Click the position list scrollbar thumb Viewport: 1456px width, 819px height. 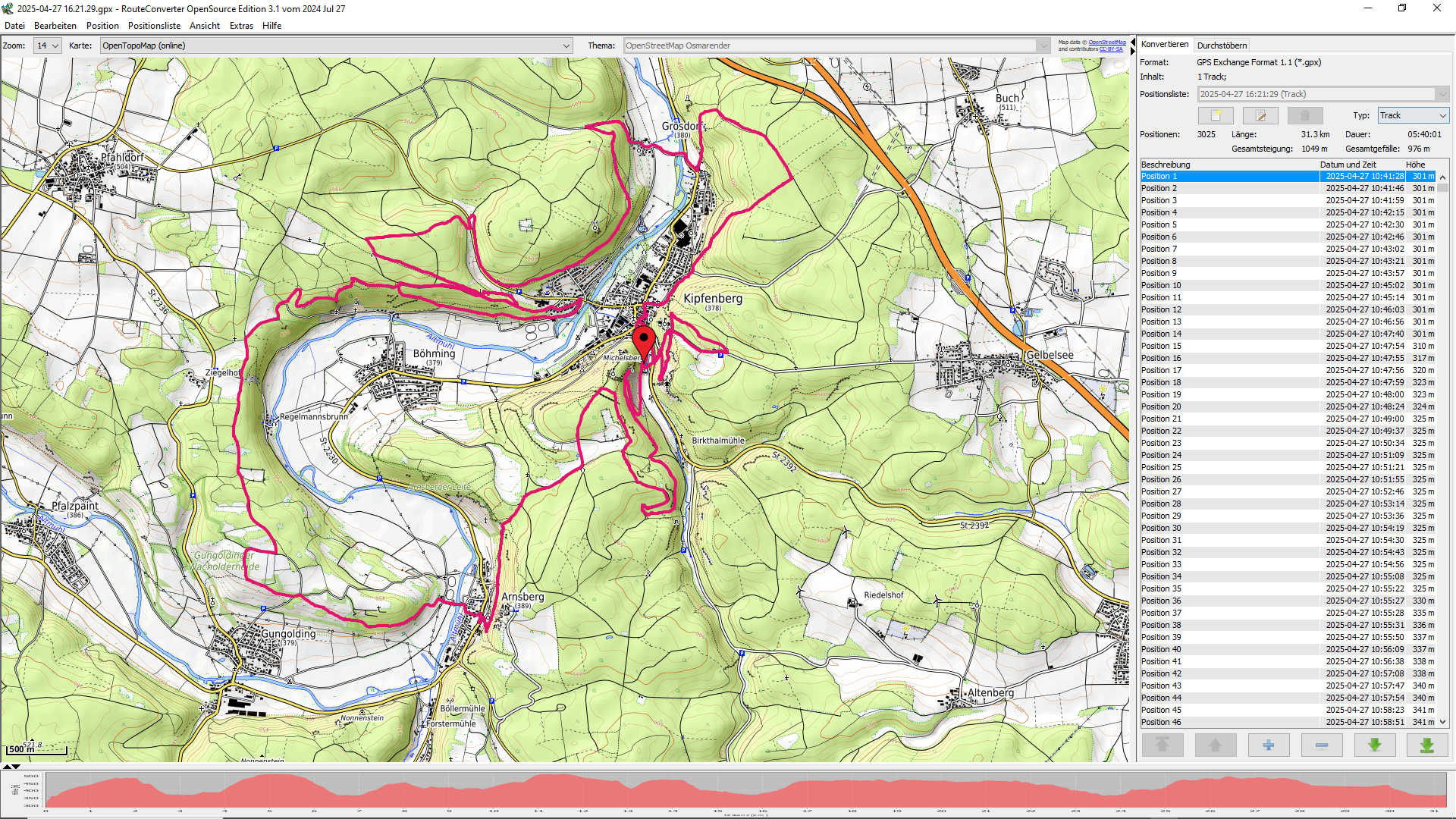[1443, 187]
